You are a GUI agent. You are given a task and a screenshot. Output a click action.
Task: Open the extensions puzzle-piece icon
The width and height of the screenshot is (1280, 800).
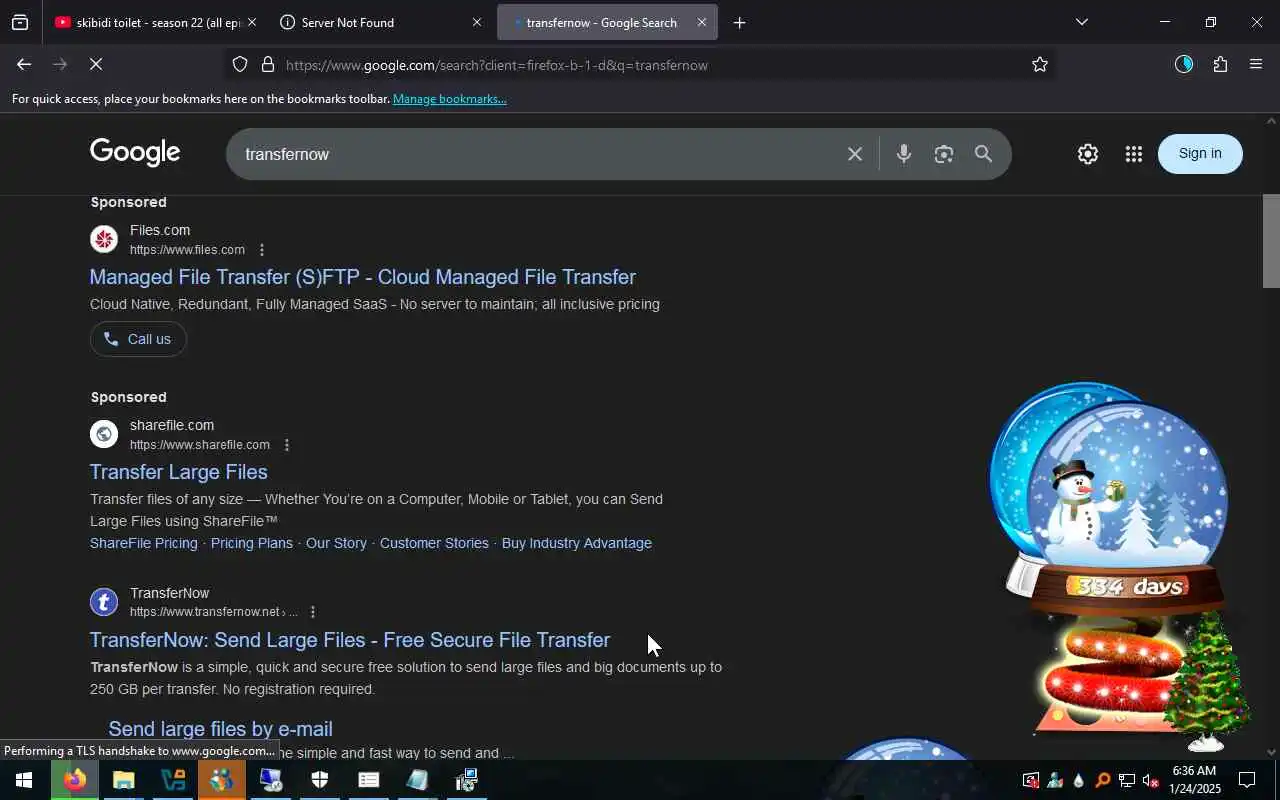pos(1220,64)
